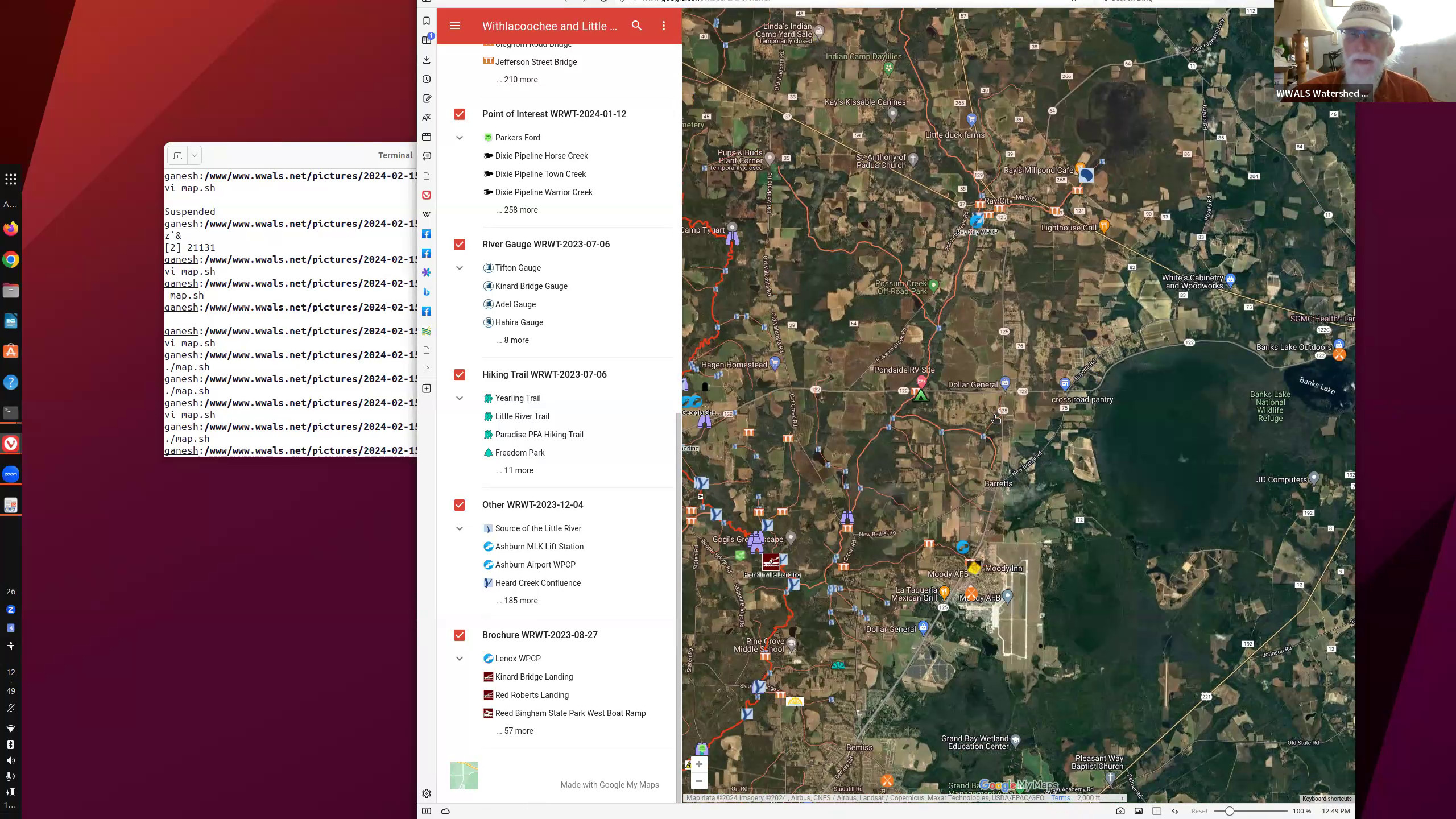Open Vivaldi downloads panel
1456x819 pixels.
pyautogui.click(x=427, y=60)
